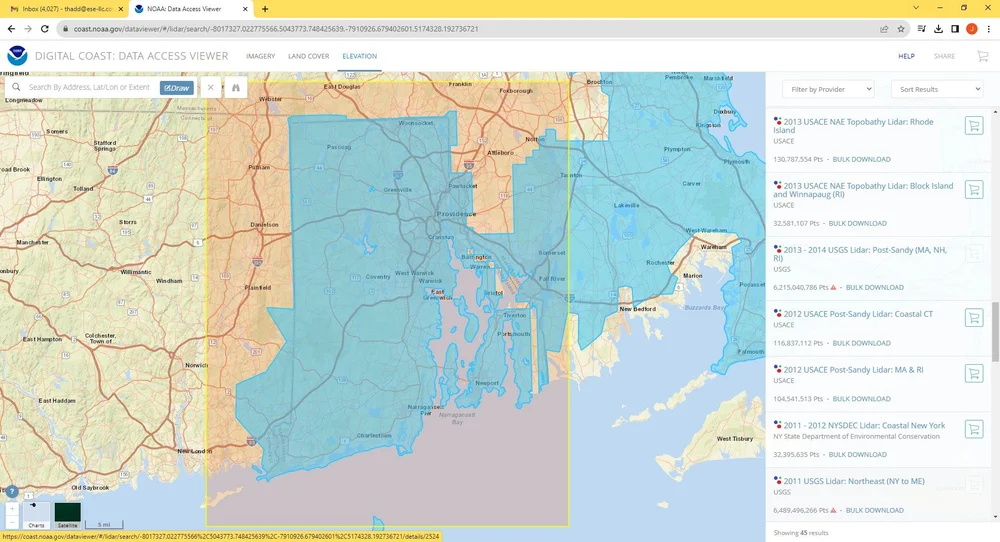Toggle Chrome side panel icon
Viewport: 1000px width, 542px height.
click(x=955, y=29)
